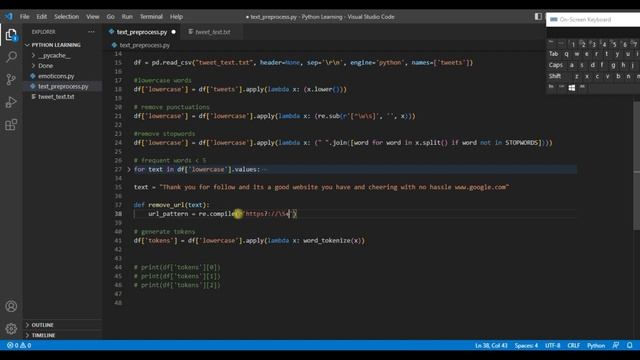Open the Manage gear icon
Screen dimensions: 640x360
[11, 328]
